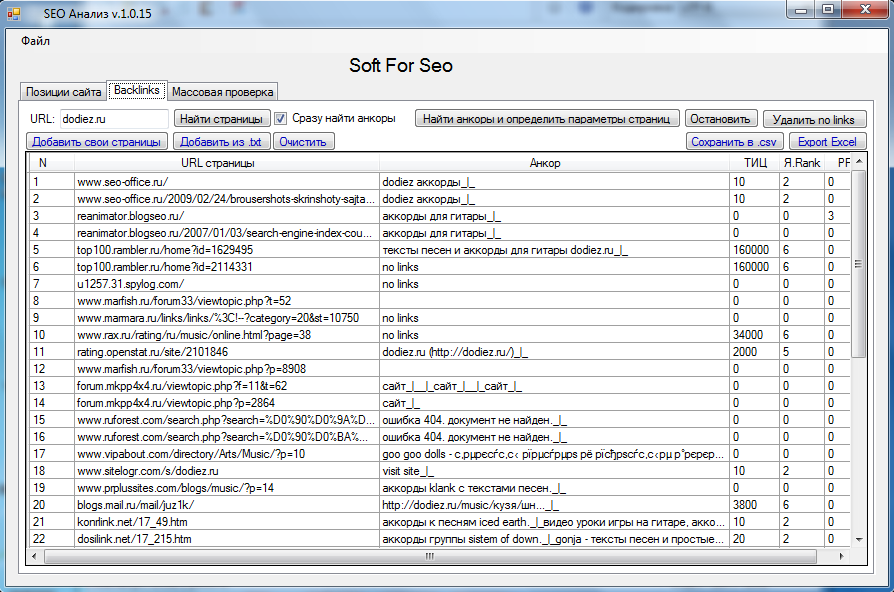
Task: Click the horizontal scrollbar thumb
Action: coord(430,556)
